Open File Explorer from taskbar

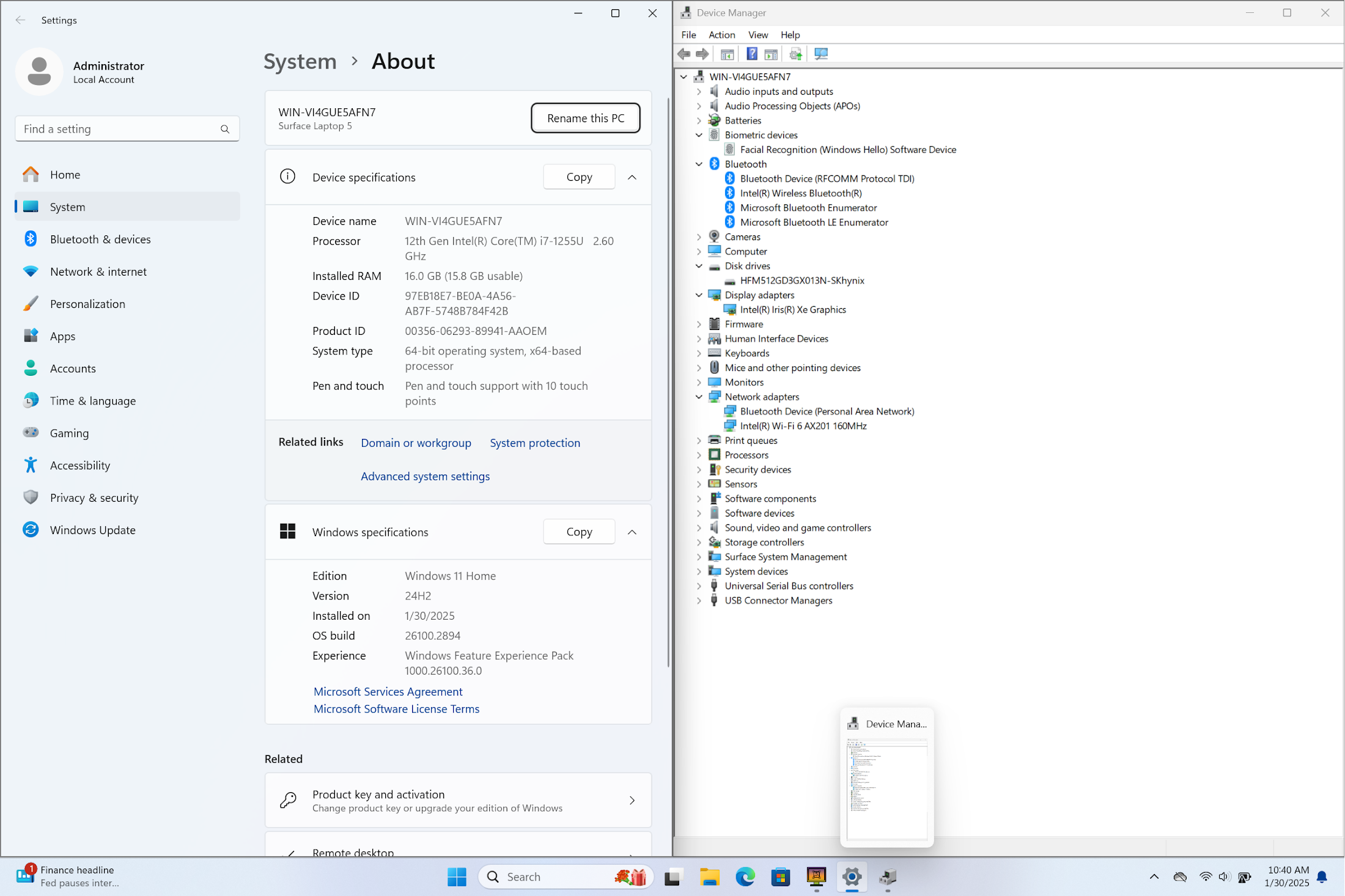coord(709,877)
